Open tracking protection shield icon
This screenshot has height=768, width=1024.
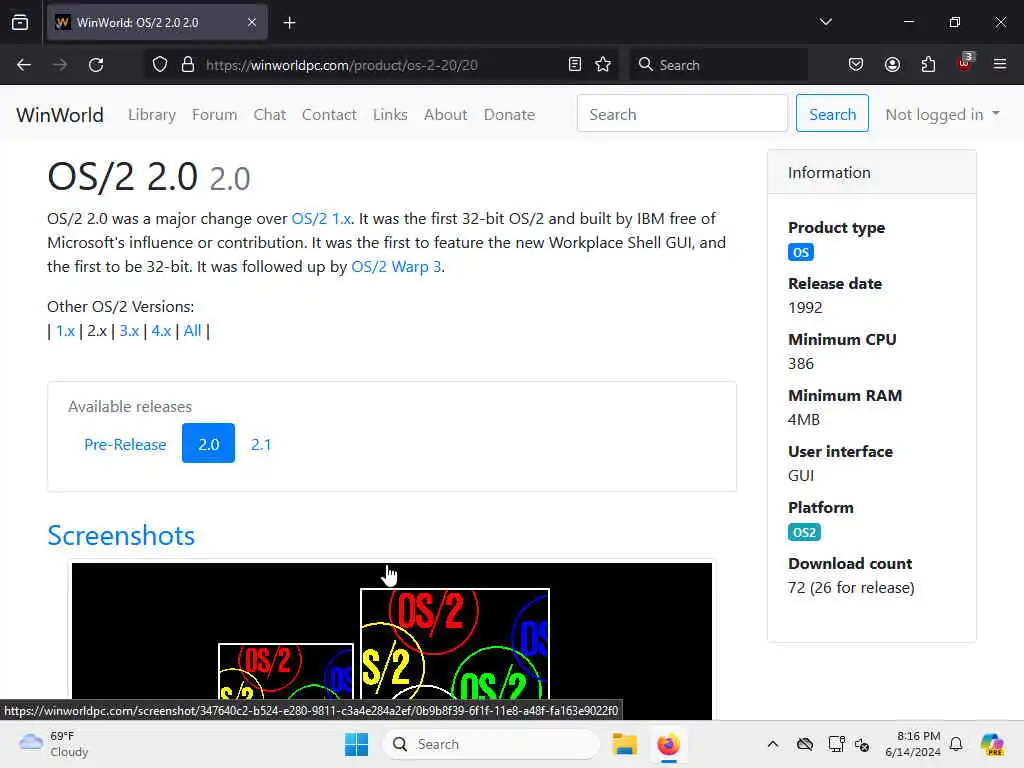point(160,65)
